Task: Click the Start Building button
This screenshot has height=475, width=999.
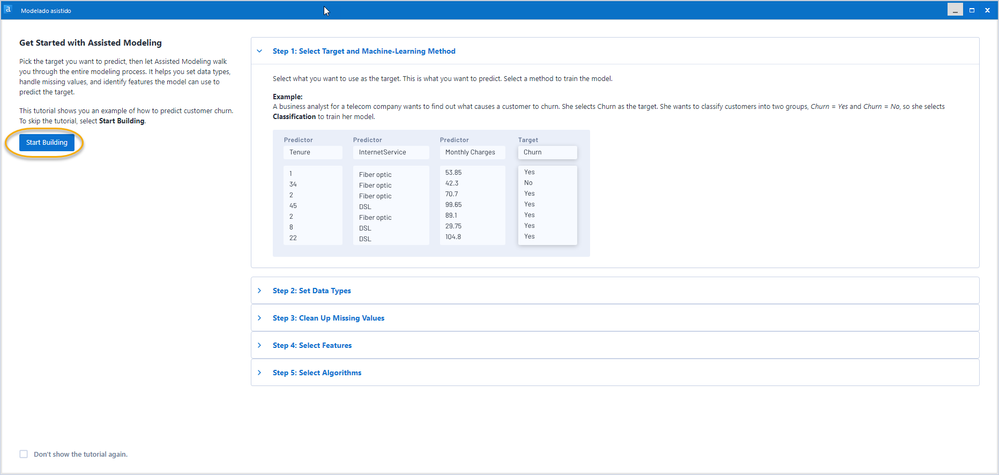Action: coord(47,143)
